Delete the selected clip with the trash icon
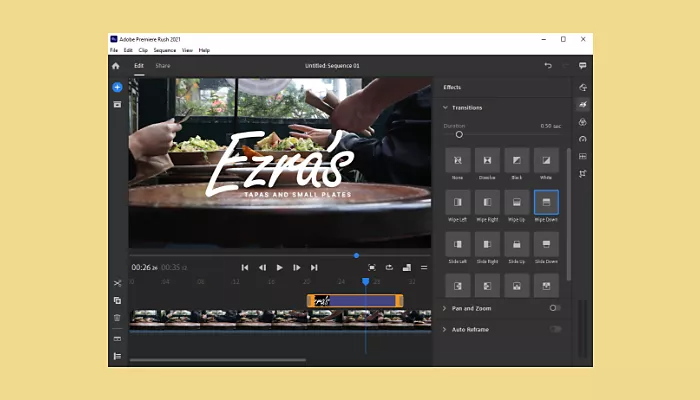 tap(117, 318)
